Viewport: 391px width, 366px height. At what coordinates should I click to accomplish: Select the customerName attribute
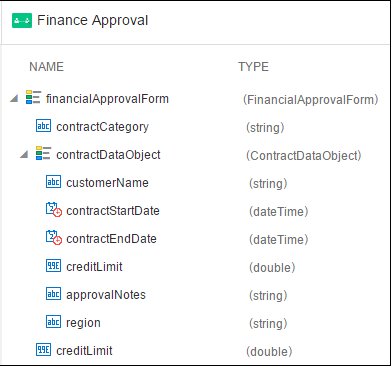(107, 183)
